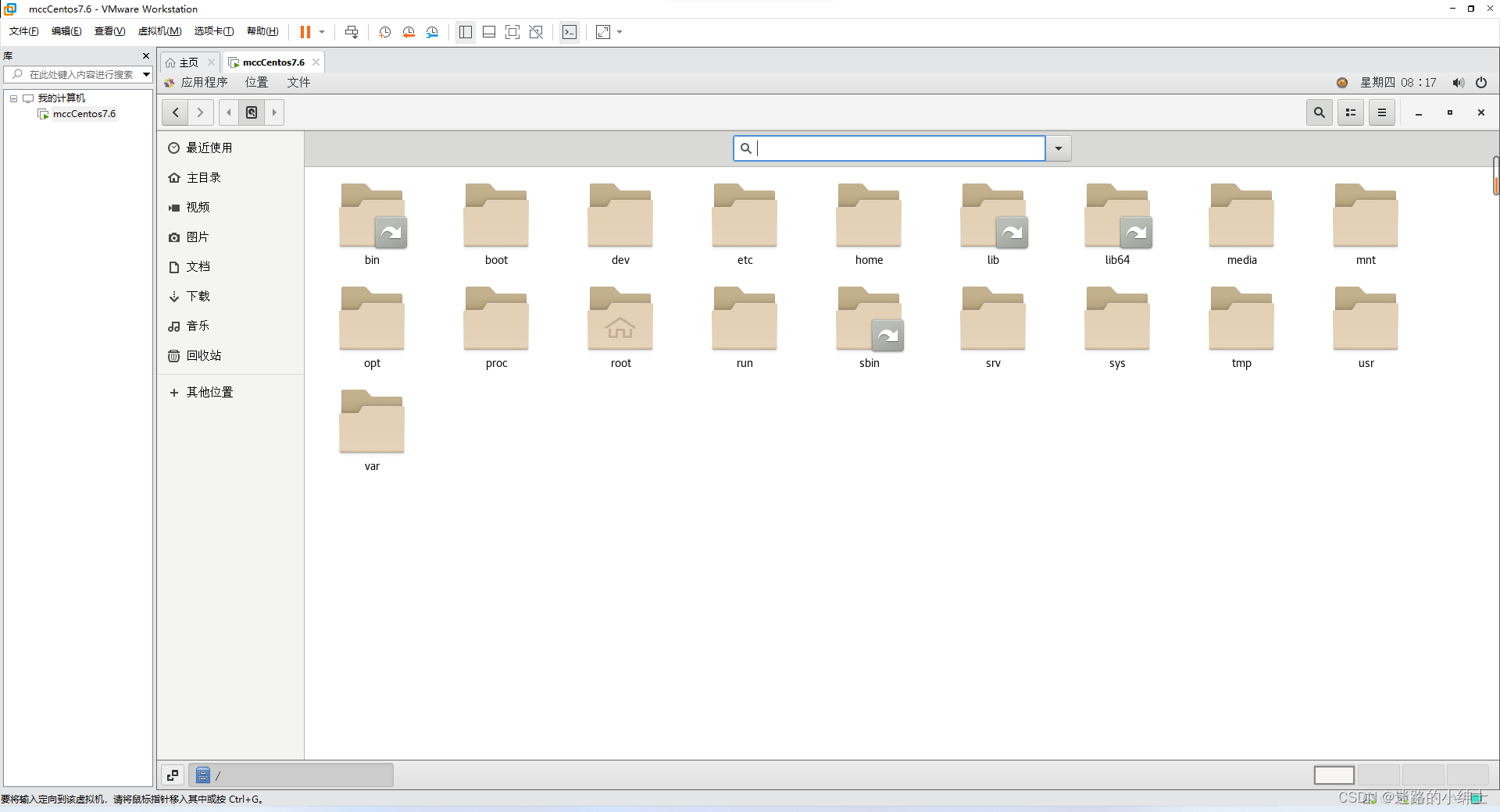This screenshot has height=812, width=1500.
Task: Select 最近使用 in the sidebar
Action: click(230, 148)
